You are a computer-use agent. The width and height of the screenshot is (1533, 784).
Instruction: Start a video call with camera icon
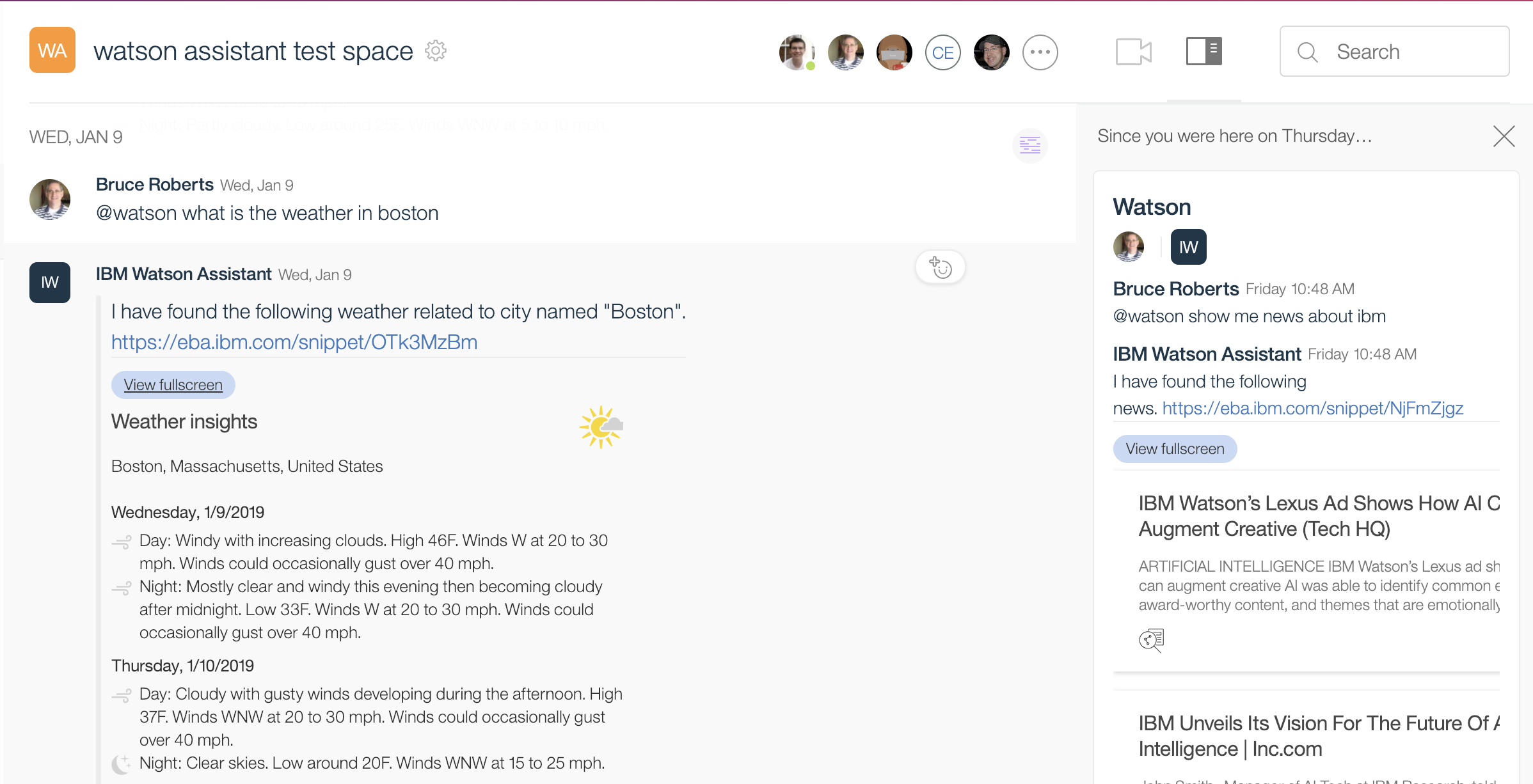(1133, 52)
